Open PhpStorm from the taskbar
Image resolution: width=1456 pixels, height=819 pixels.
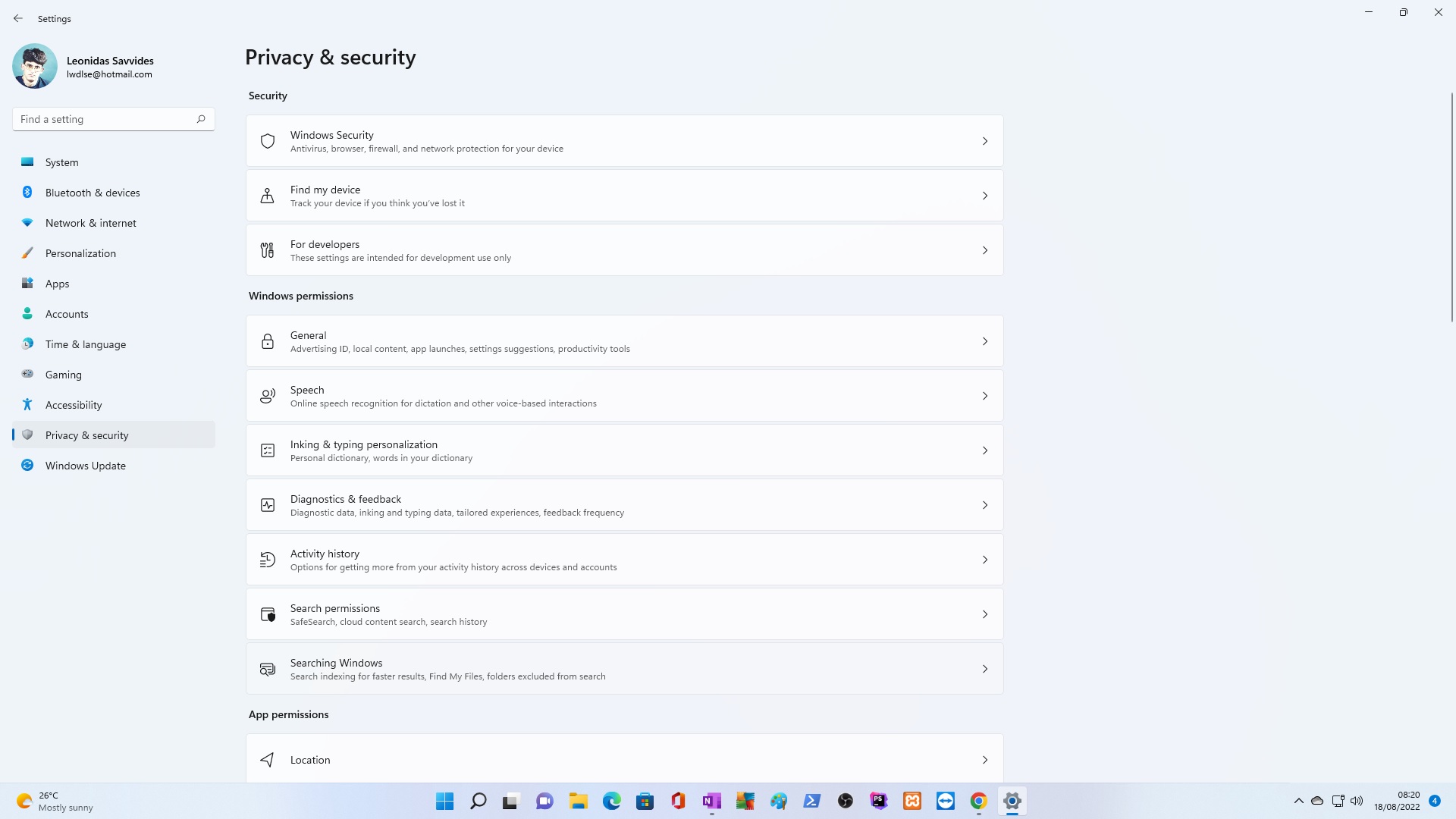tap(879, 801)
